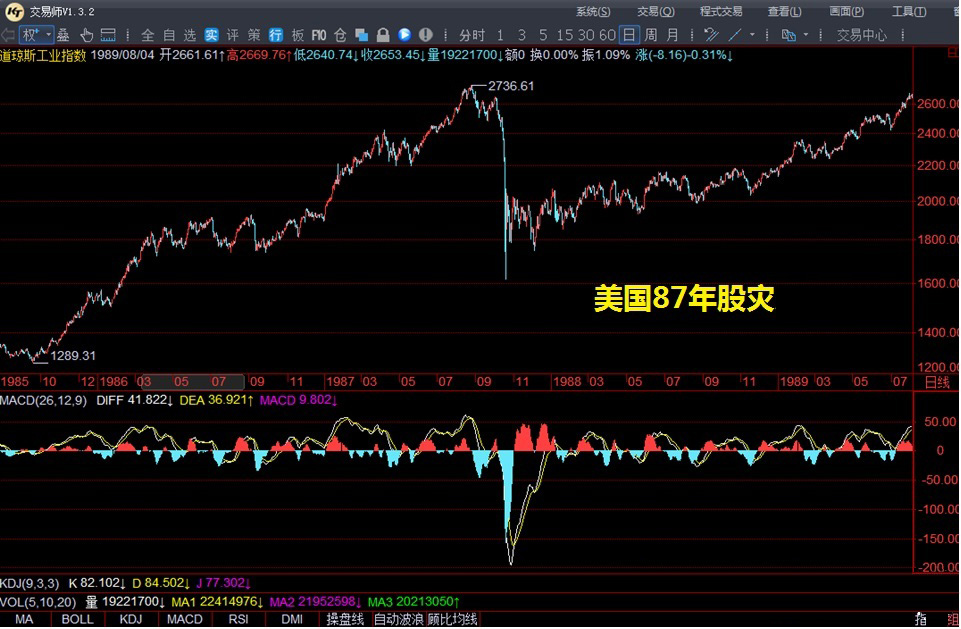Click the calculator ruler icon
The width and height of the screenshot is (961, 629).
[108, 35]
